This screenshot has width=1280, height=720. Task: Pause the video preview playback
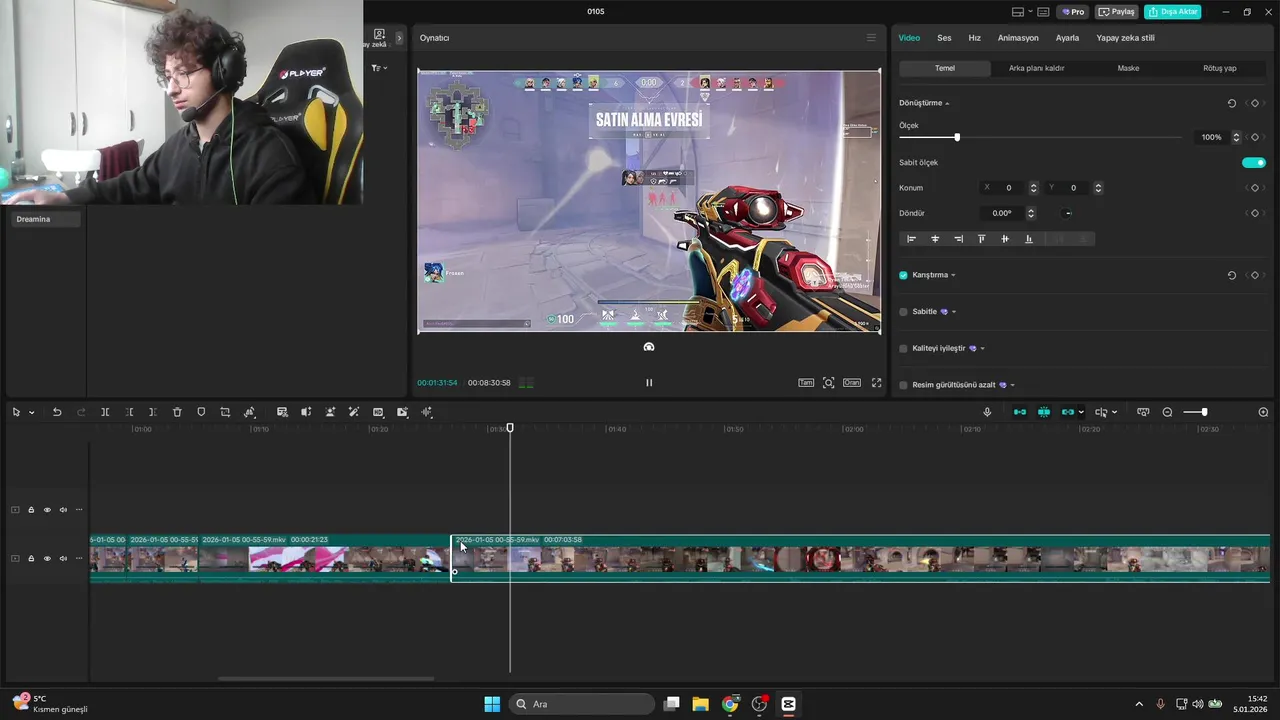(649, 382)
